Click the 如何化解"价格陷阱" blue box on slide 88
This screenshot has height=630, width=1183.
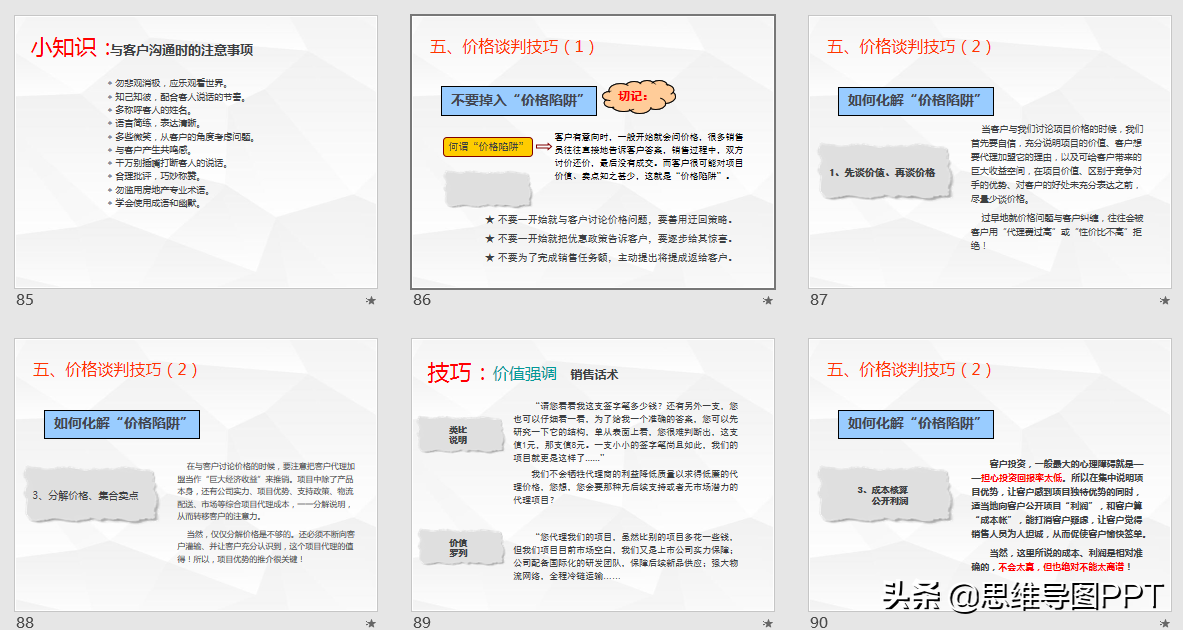click(x=121, y=424)
